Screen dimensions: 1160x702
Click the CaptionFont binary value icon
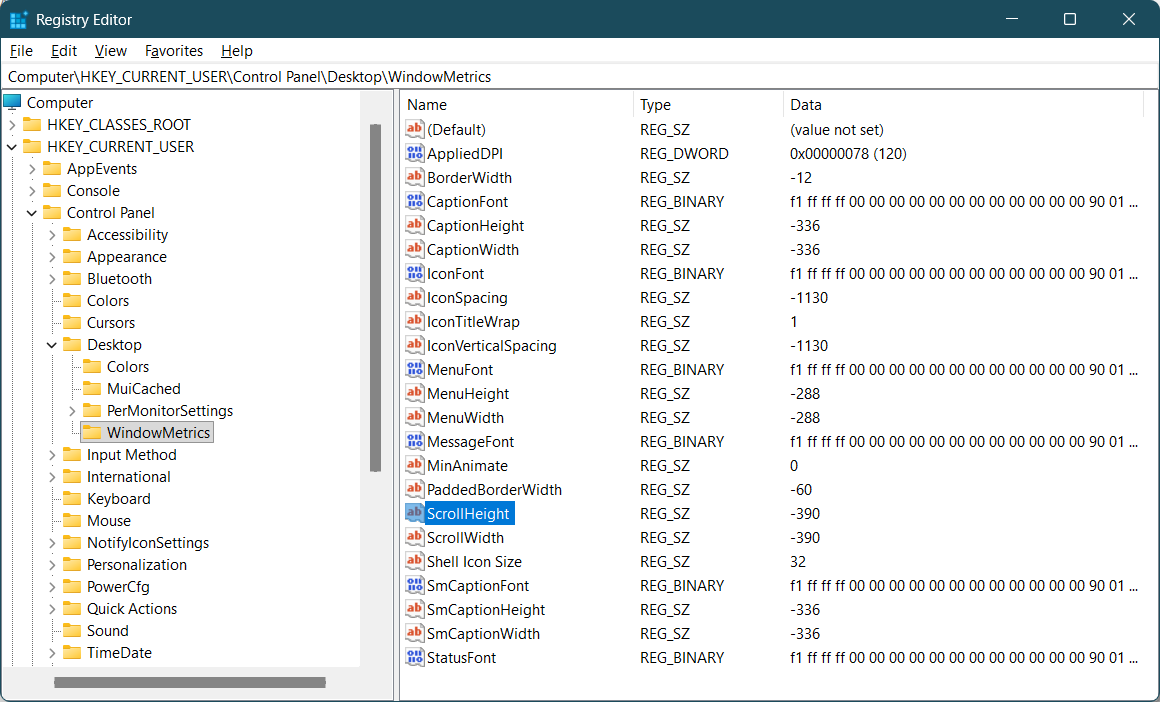click(415, 202)
